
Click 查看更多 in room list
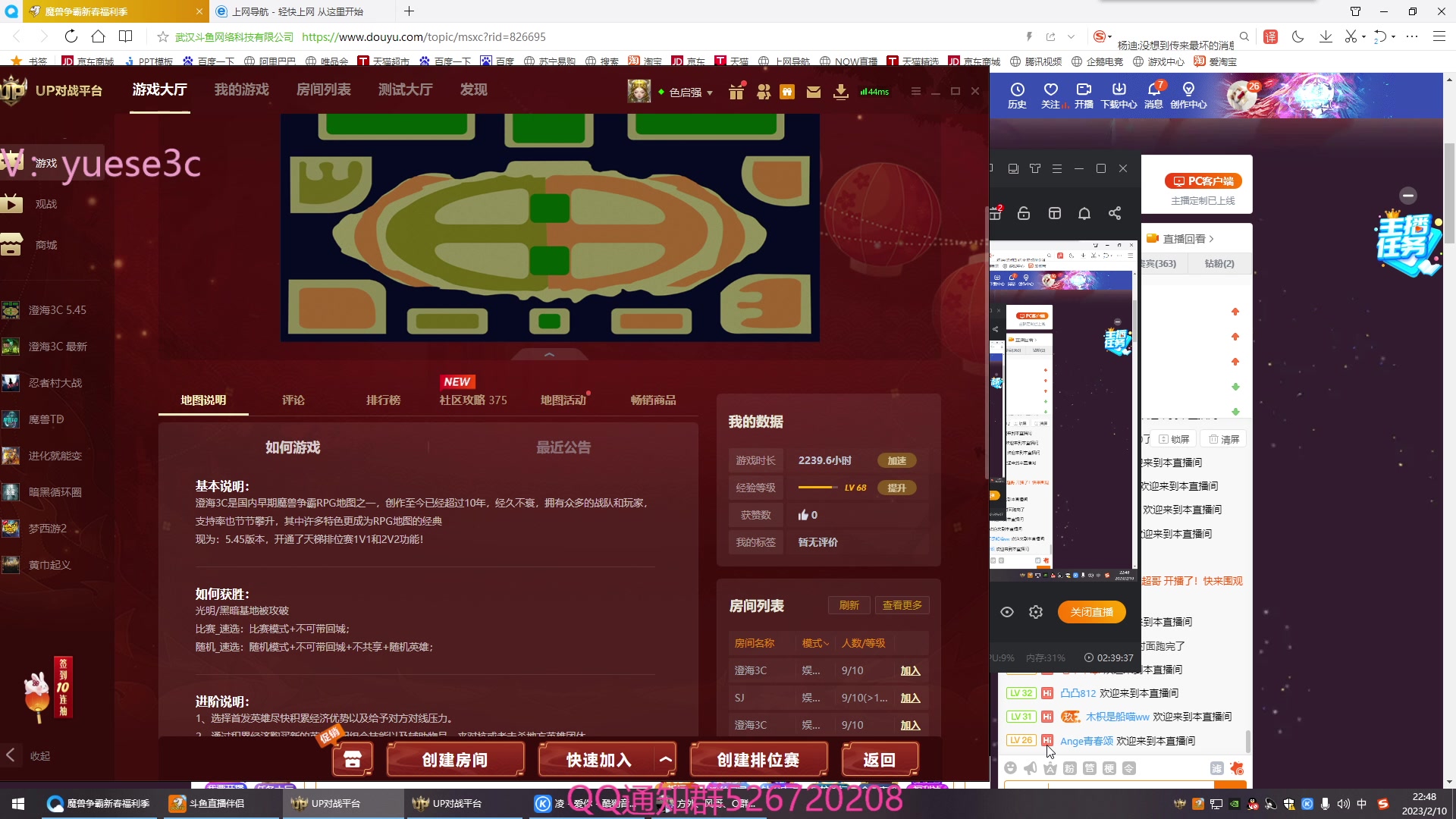click(x=902, y=605)
